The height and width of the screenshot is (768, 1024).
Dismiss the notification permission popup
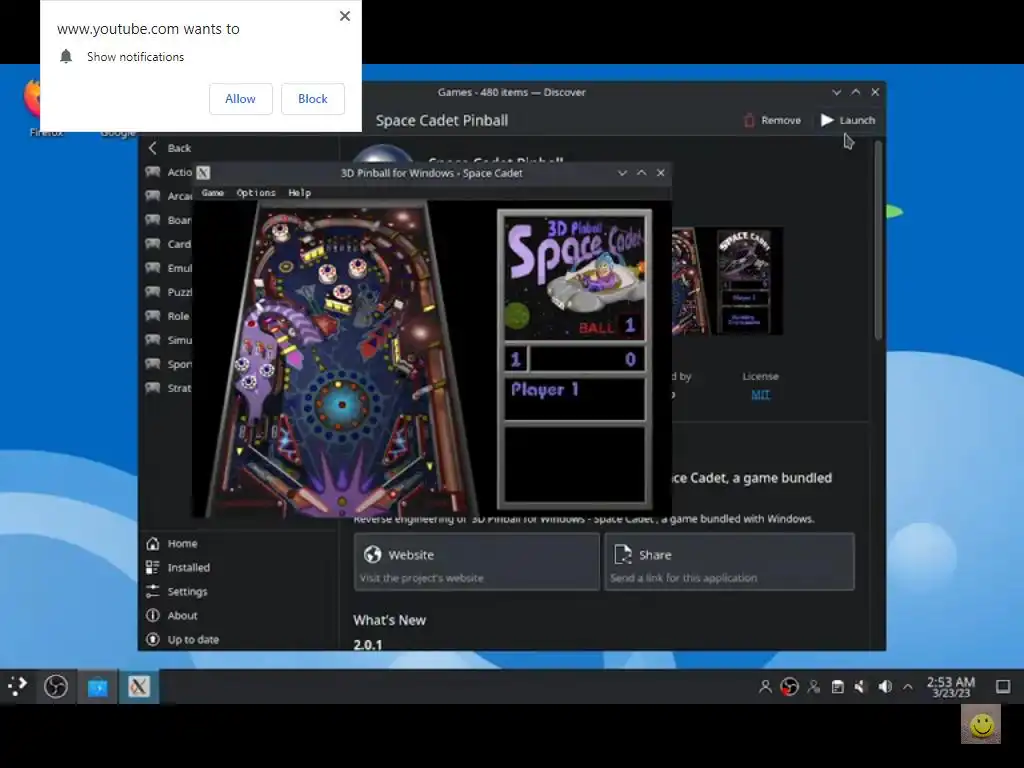345,16
